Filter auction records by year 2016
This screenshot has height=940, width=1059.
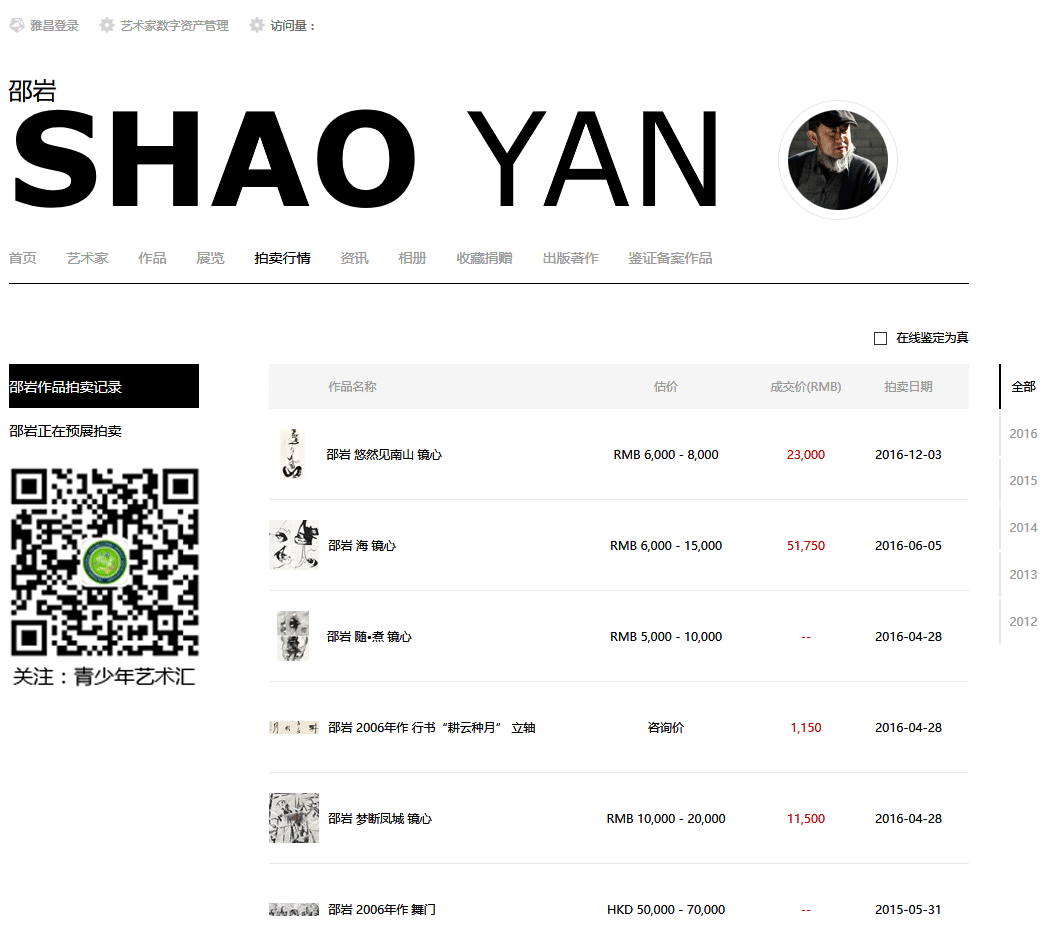[1023, 434]
